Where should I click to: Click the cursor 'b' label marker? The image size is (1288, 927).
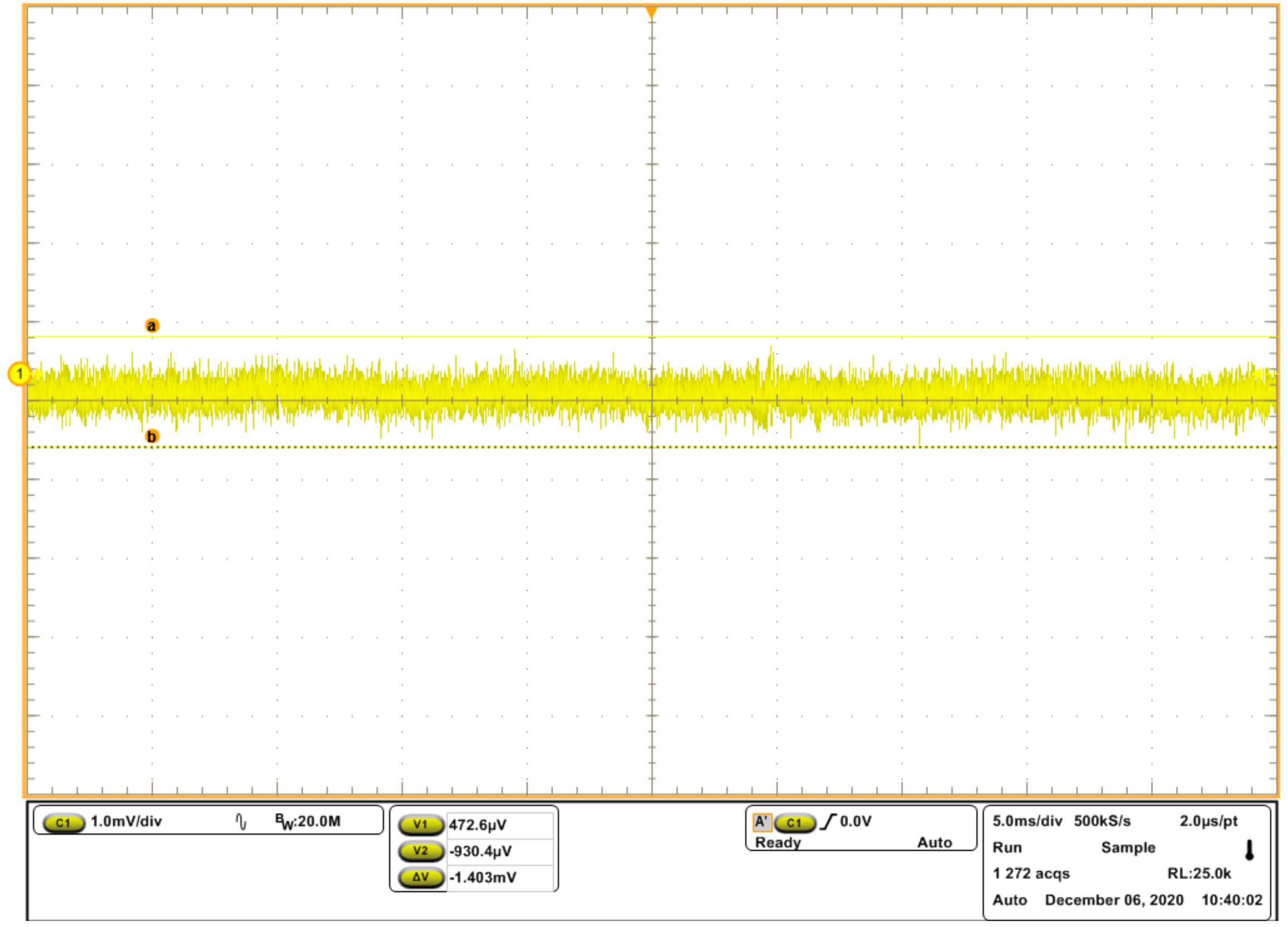(x=152, y=437)
